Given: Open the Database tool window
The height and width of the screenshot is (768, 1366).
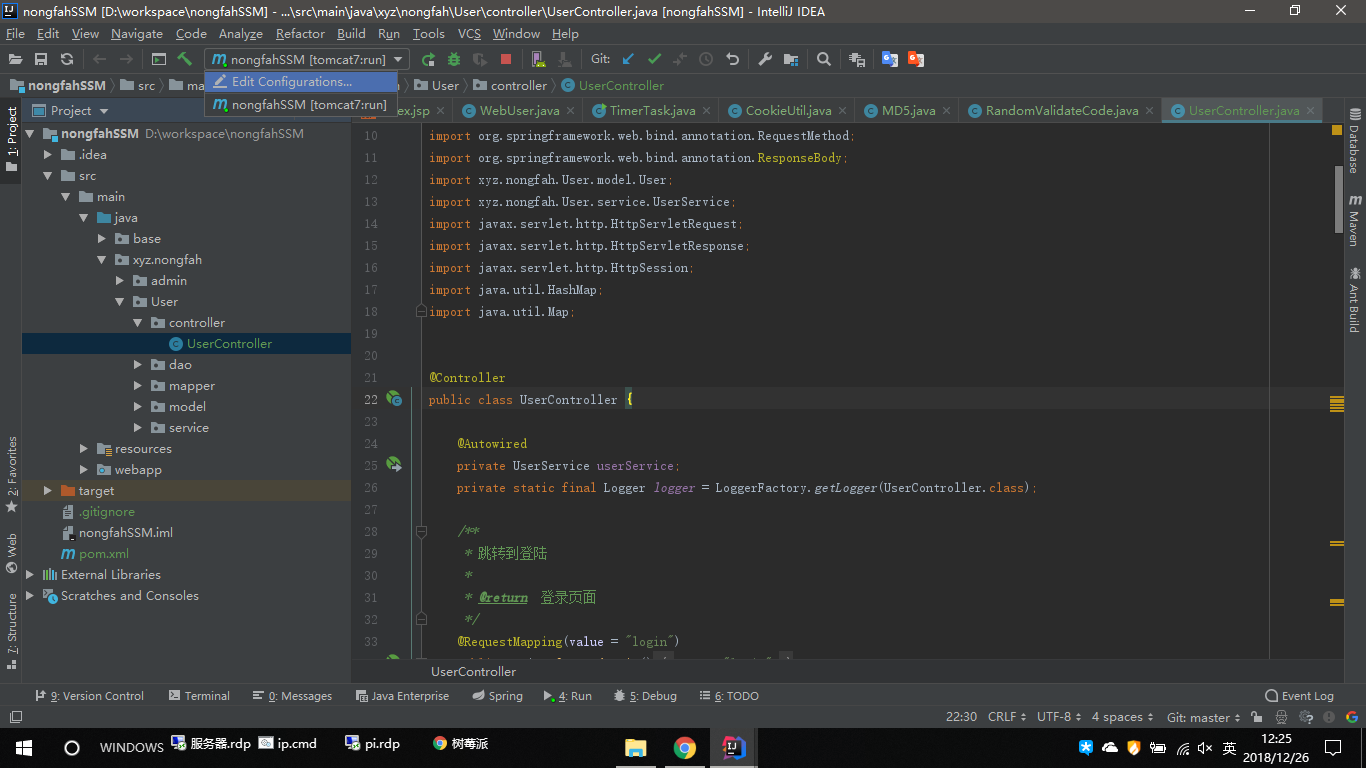Looking at the screenshot, I should click(x=1355, y=141).
